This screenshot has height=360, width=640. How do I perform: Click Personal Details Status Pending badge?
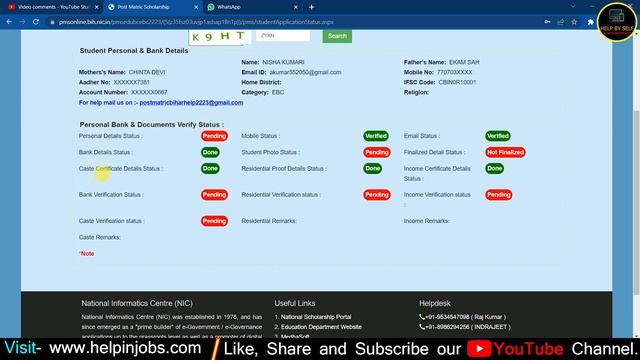tap(214, 136)
